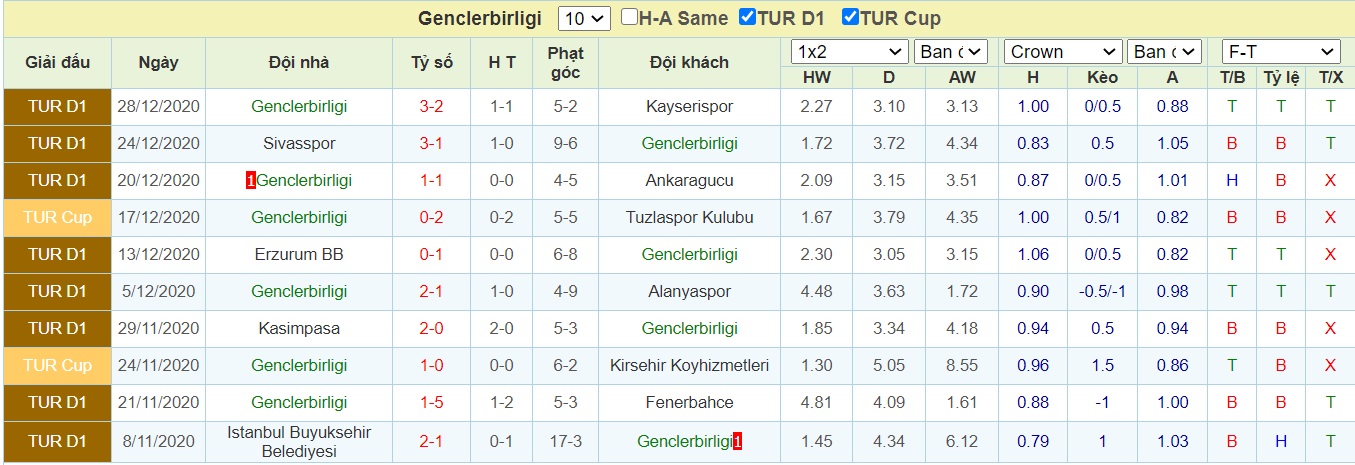
Task: Open the Crown bookmaker dropdown
Action: click(1064, 52)
